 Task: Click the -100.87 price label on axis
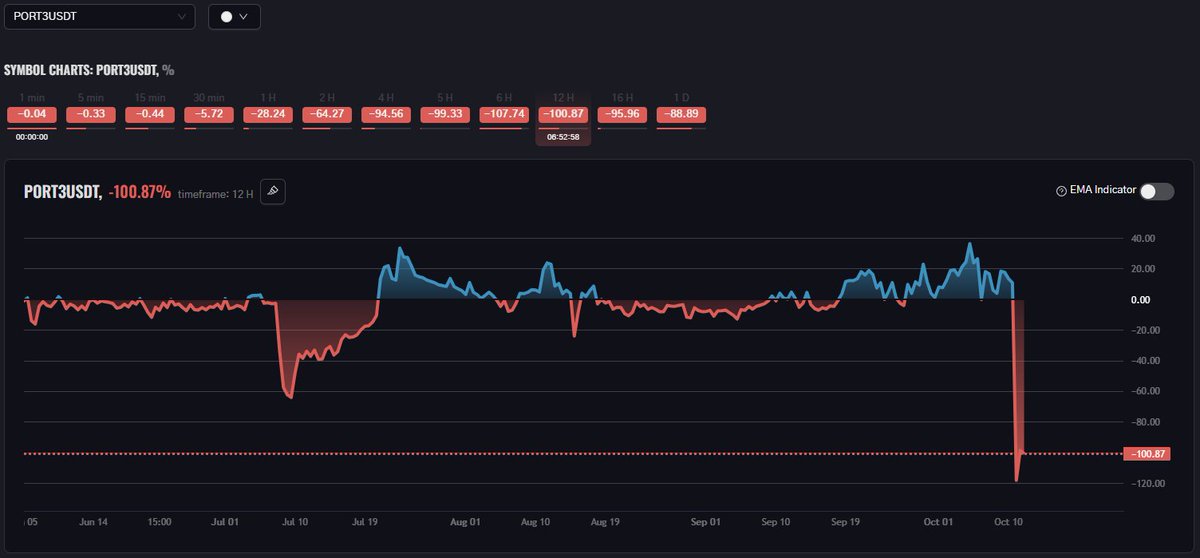(1146, 454)
